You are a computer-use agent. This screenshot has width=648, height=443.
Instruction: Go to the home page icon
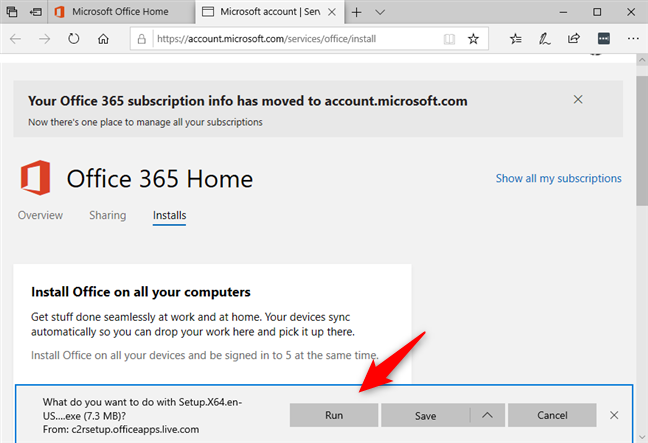tap(103, 39)
